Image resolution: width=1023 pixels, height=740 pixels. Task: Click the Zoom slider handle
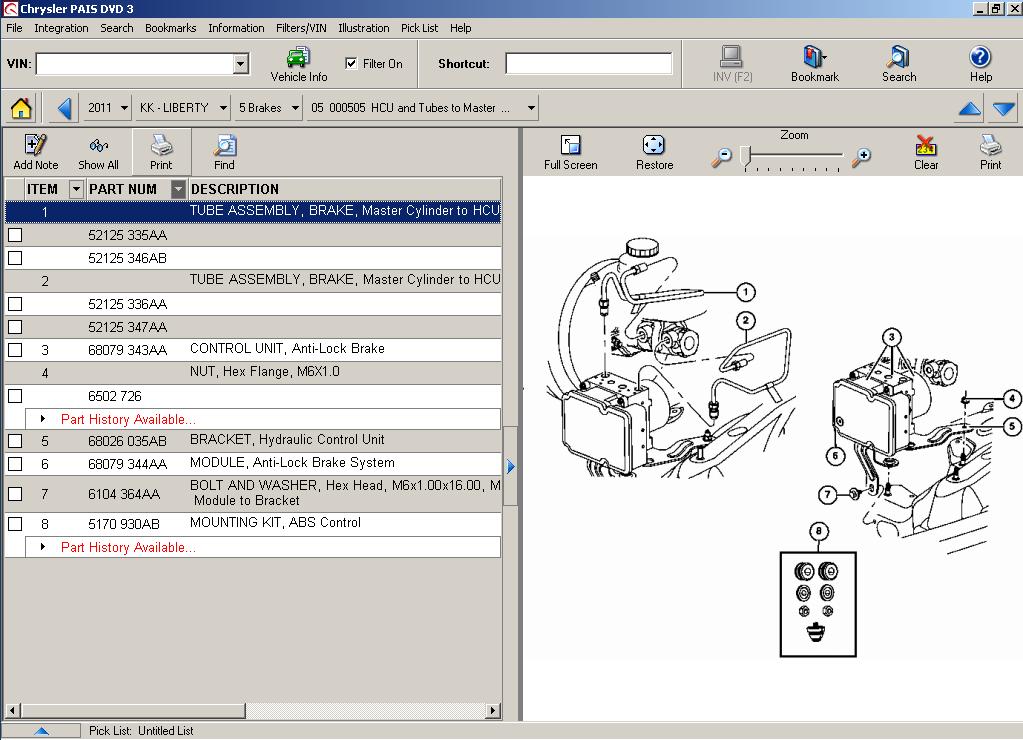click(x=747, y=157)
